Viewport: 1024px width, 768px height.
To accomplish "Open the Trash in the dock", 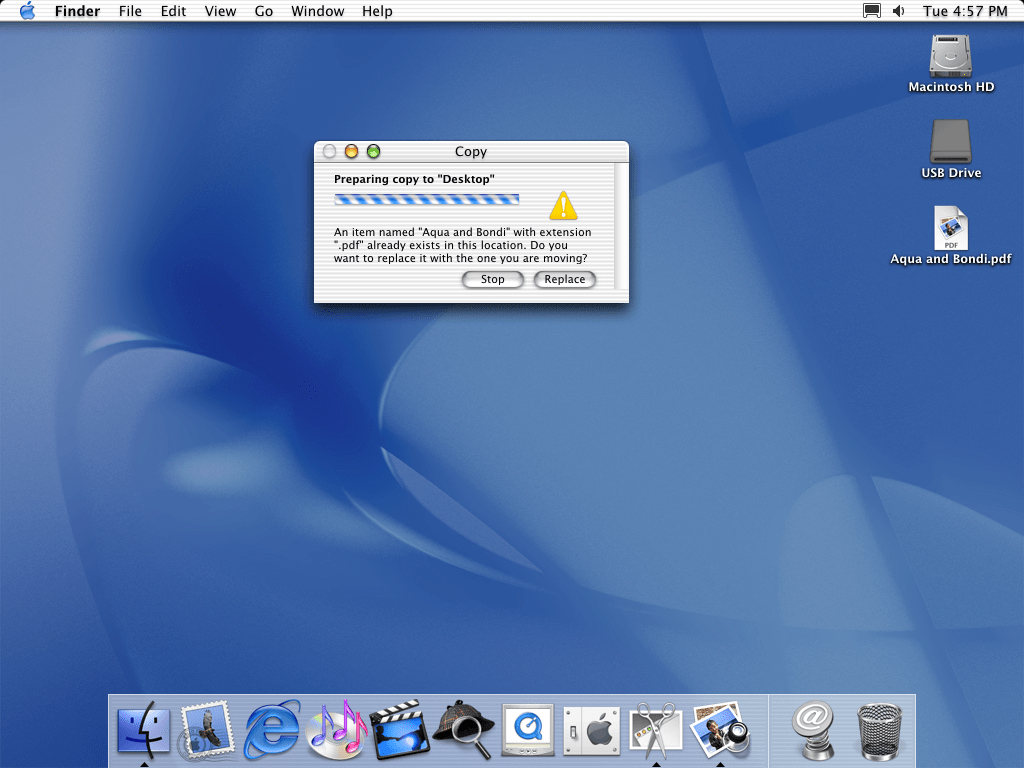I will click(x=879, y=732).
